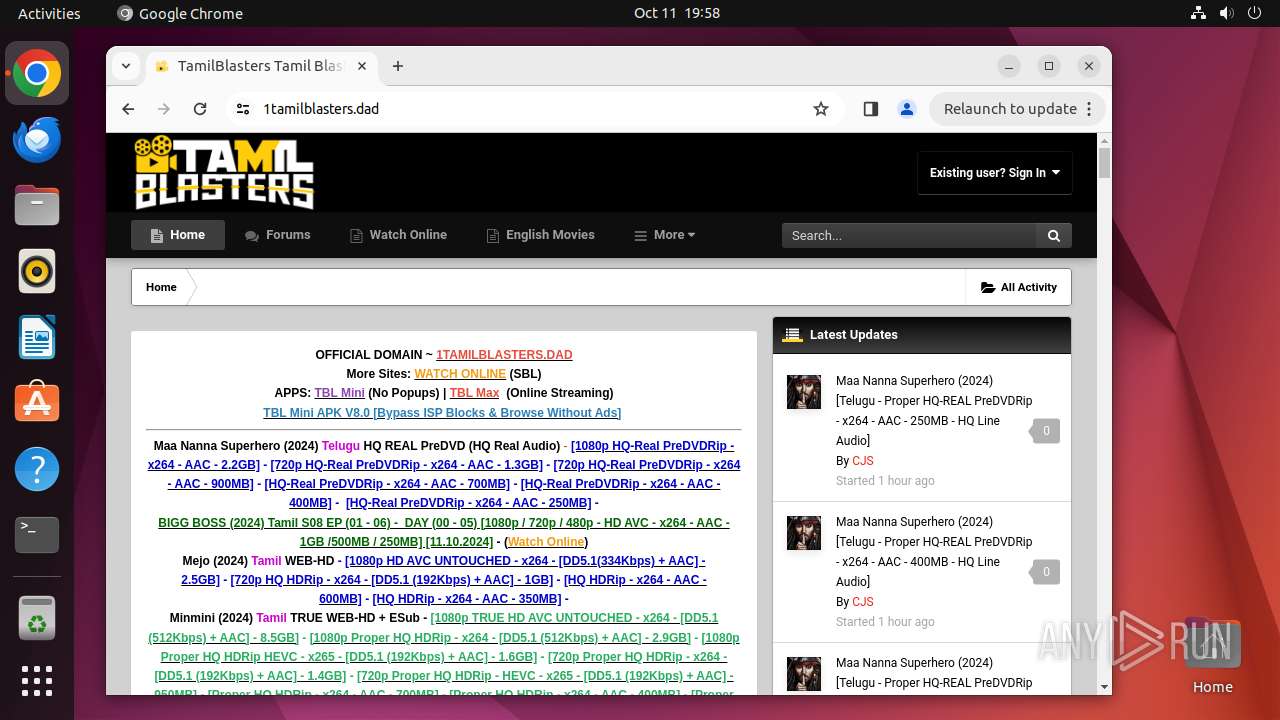
Task: Open Thunderbird mail from the dock
Action: click(37, 140)
